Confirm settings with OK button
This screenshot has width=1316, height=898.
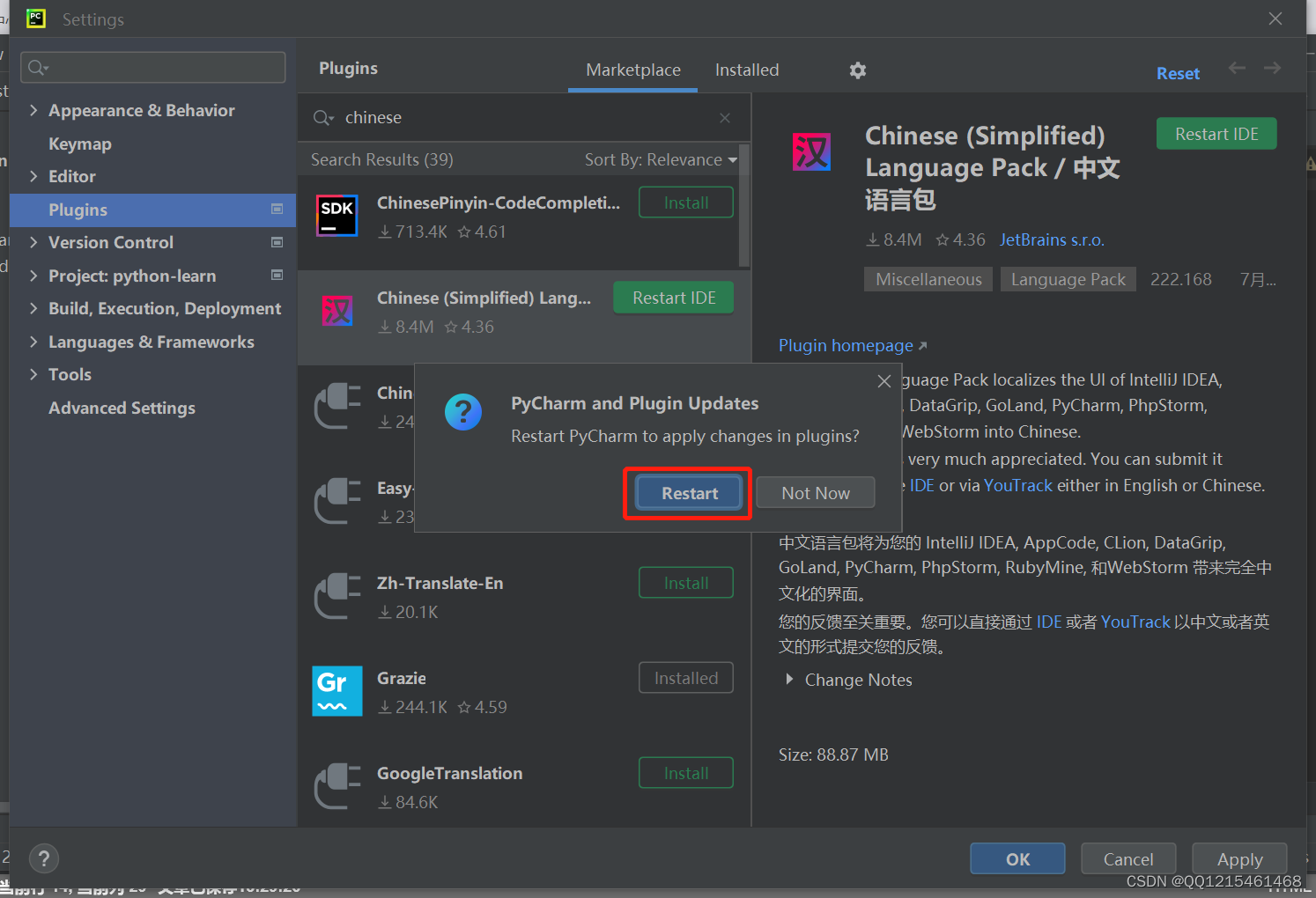coord(1017,859)
